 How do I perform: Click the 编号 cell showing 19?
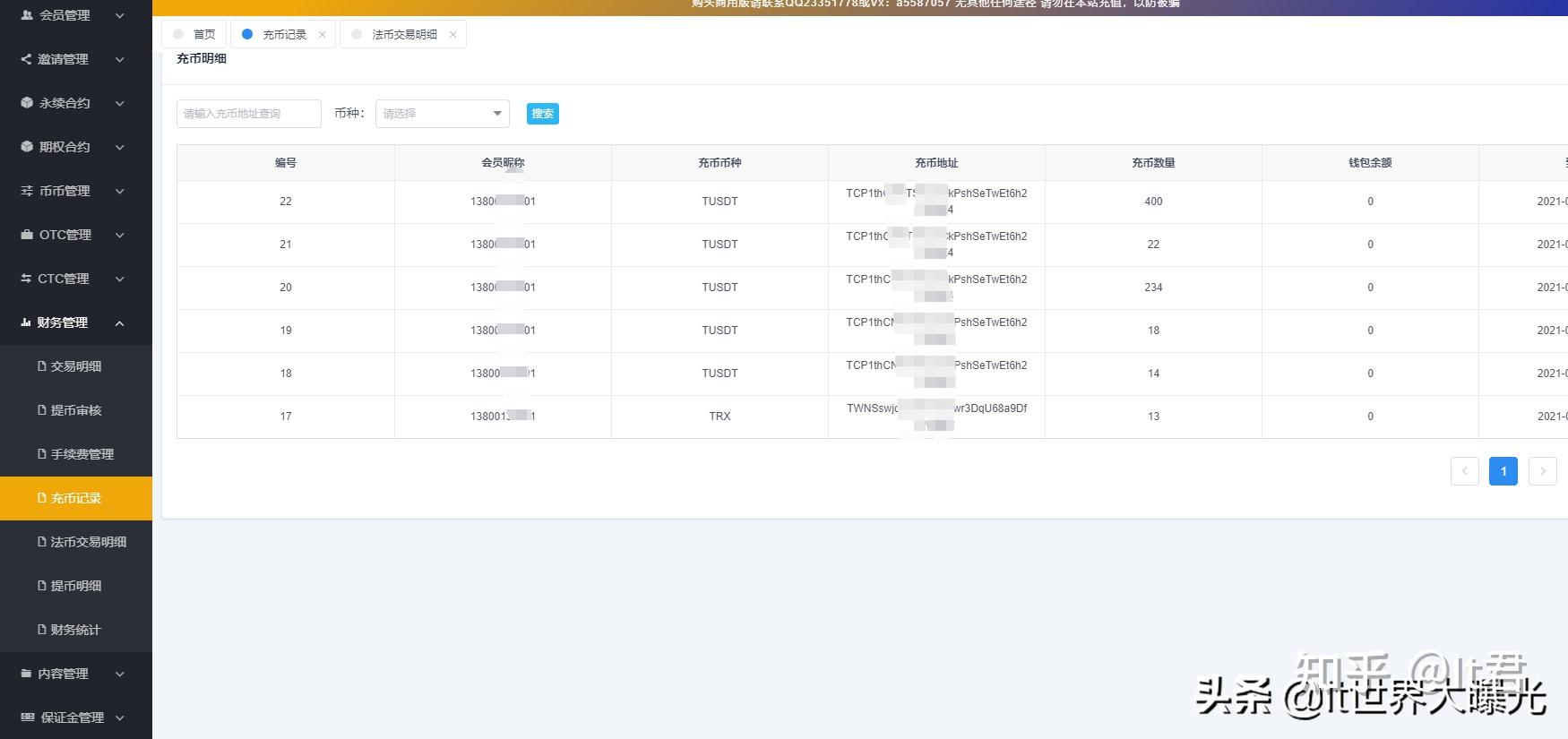tap(286, 331)
